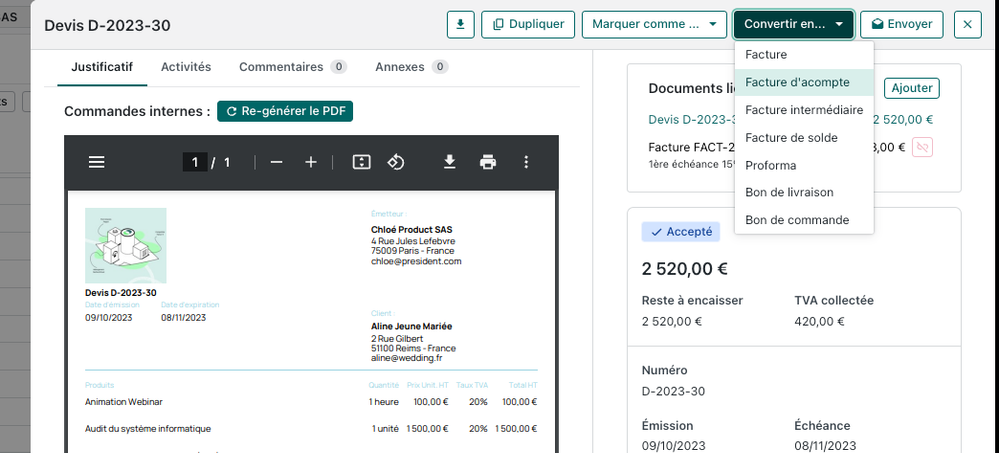
Task: Click 'Re-générer le PDF' button
Action: click(285, 111)
